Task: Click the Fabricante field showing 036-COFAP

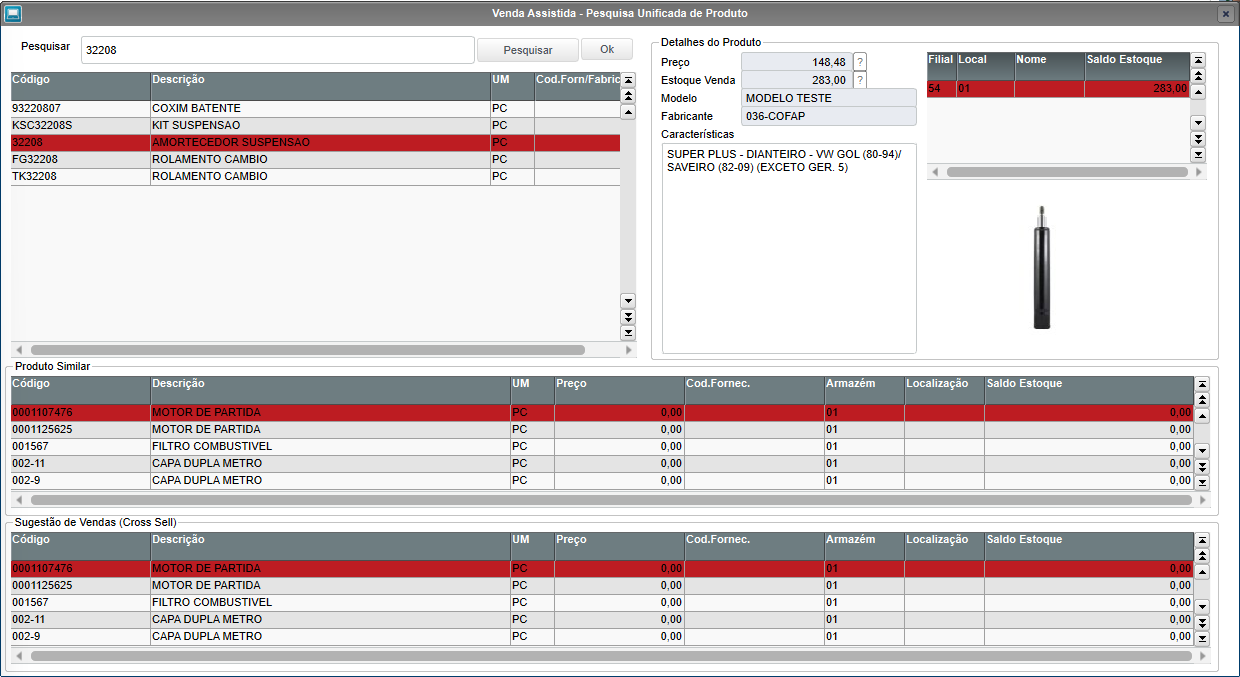Action: [829, 116]
